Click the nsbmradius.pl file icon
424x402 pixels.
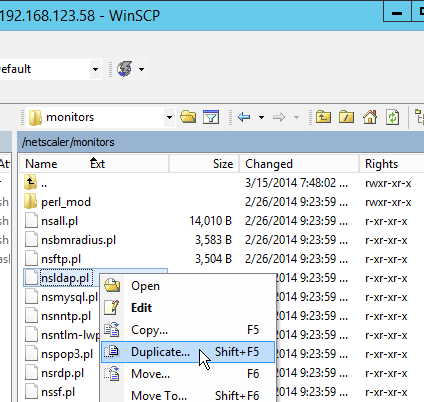pyautogui.click(x=31, y=240)
